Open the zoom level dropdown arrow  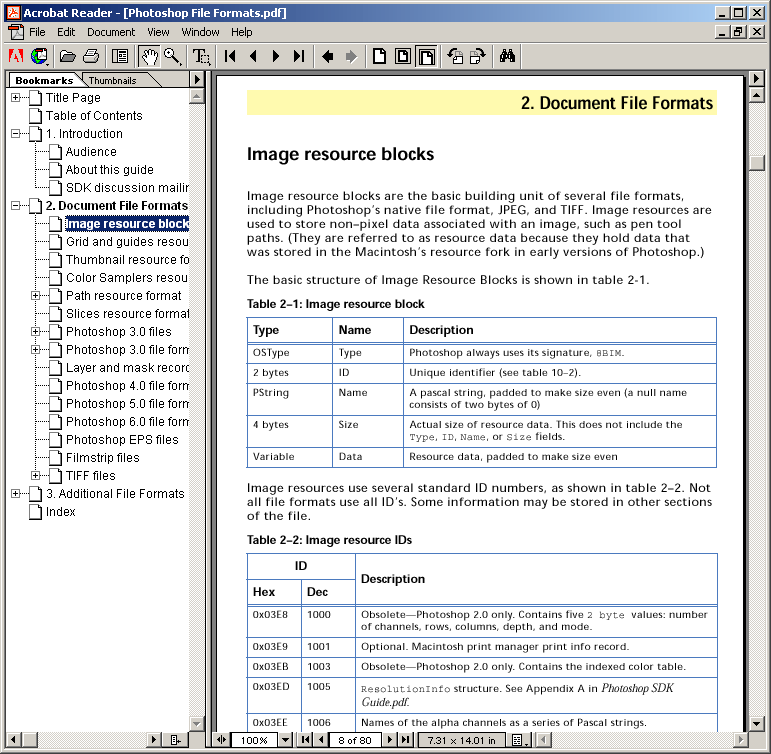(x=285, y=740)
